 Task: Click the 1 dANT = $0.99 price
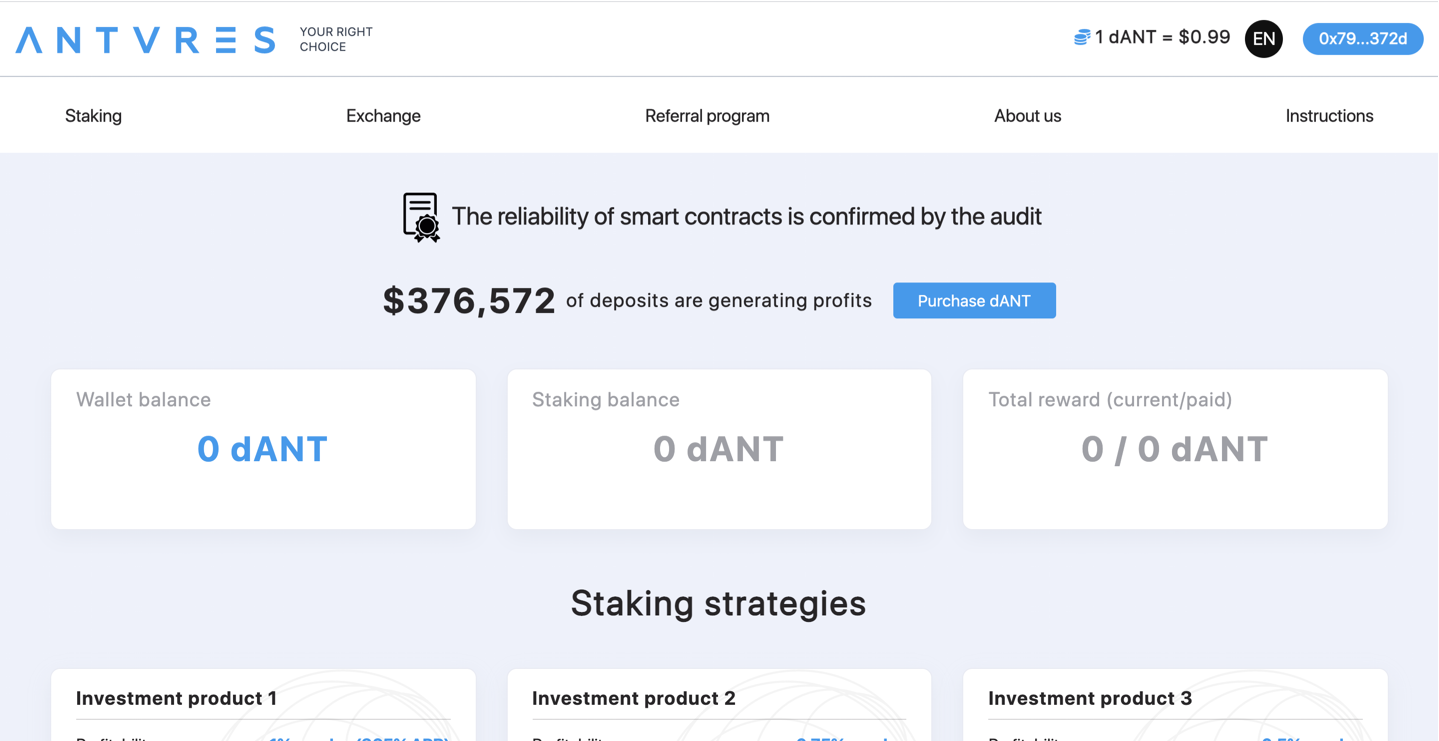[x=1162, y=38]
